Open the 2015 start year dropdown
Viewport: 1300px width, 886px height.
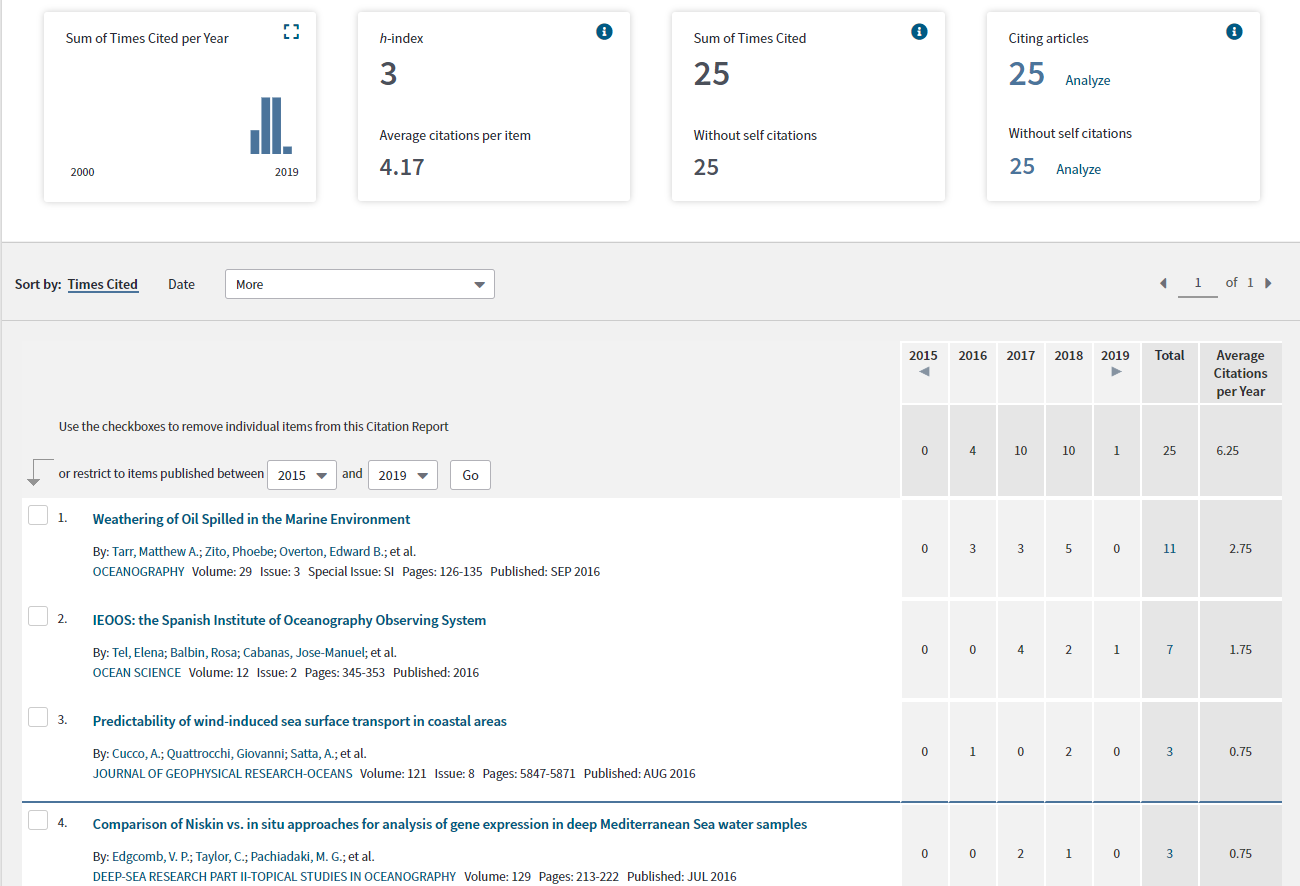tap(302, 475)
